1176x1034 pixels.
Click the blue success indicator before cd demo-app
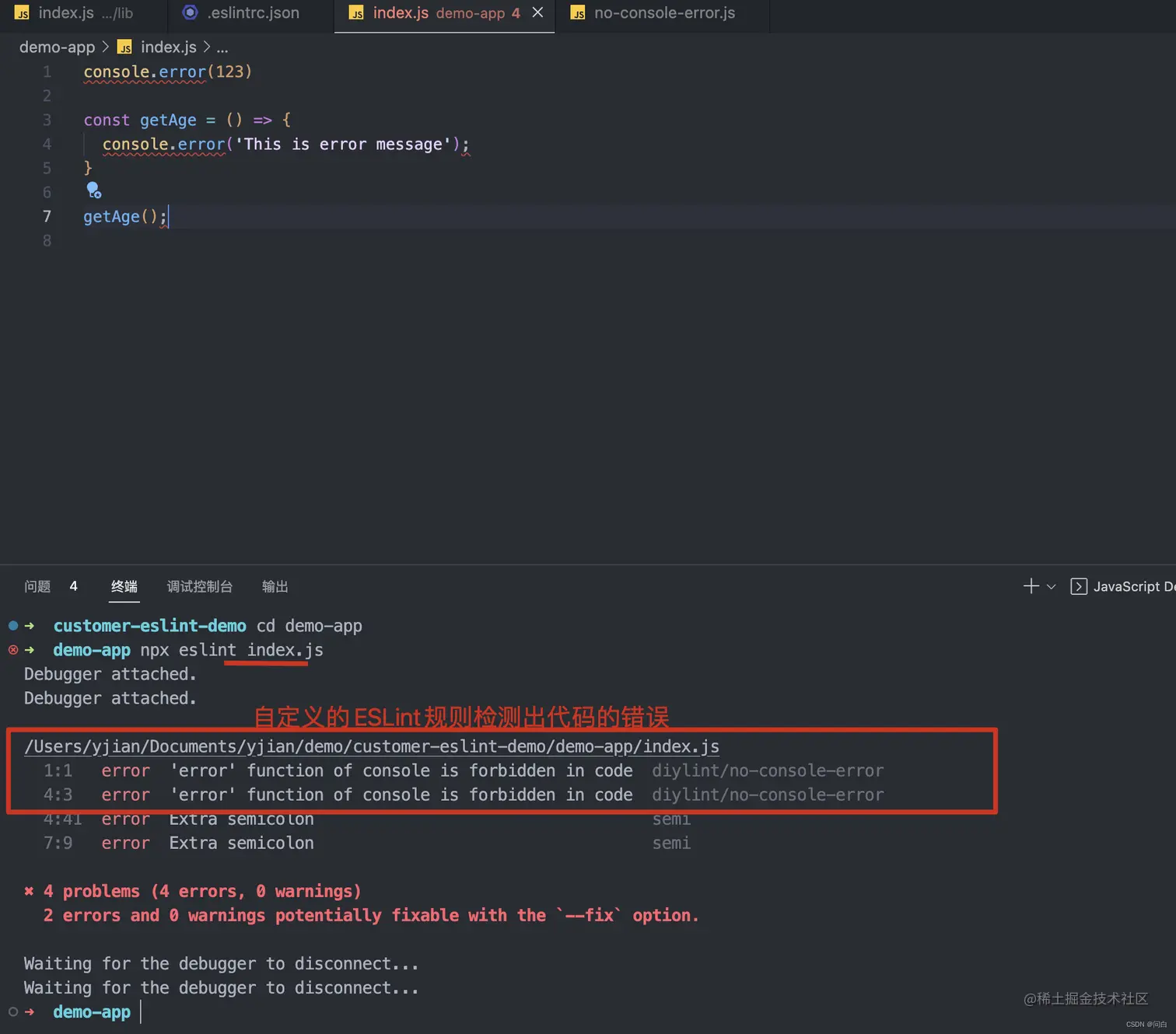point(13,626)
